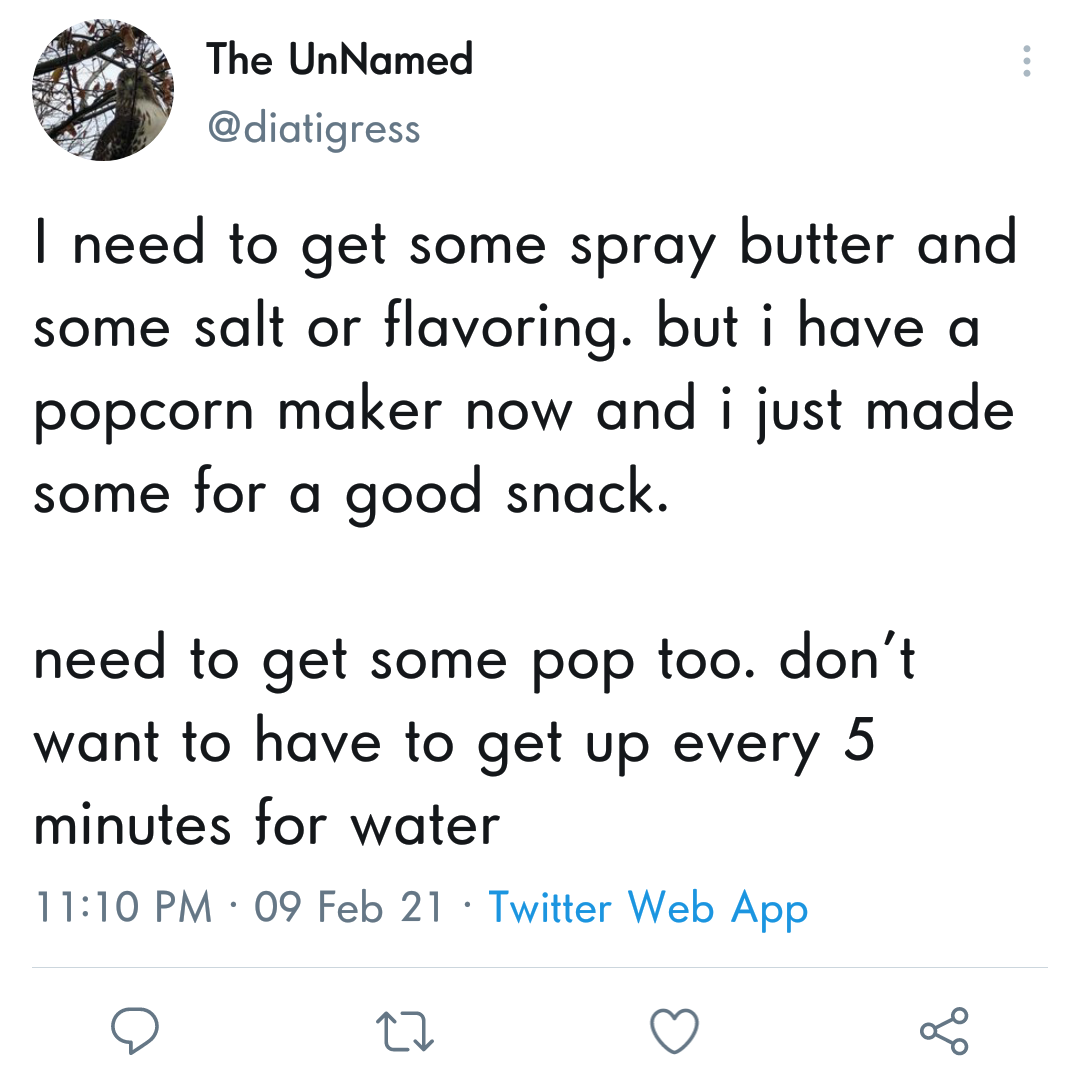
Task: Click the word 'flavoring' in the tweet
Action: coord(507,329)
